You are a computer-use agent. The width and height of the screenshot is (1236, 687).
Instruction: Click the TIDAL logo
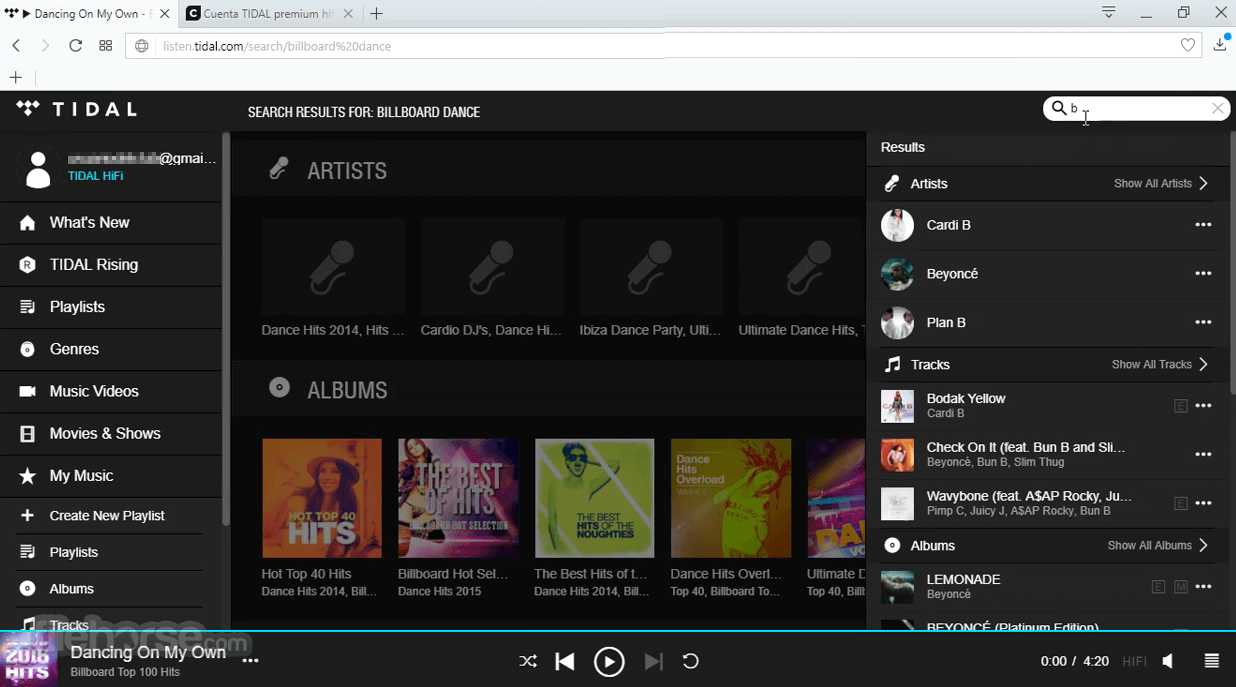coord(77,109)
